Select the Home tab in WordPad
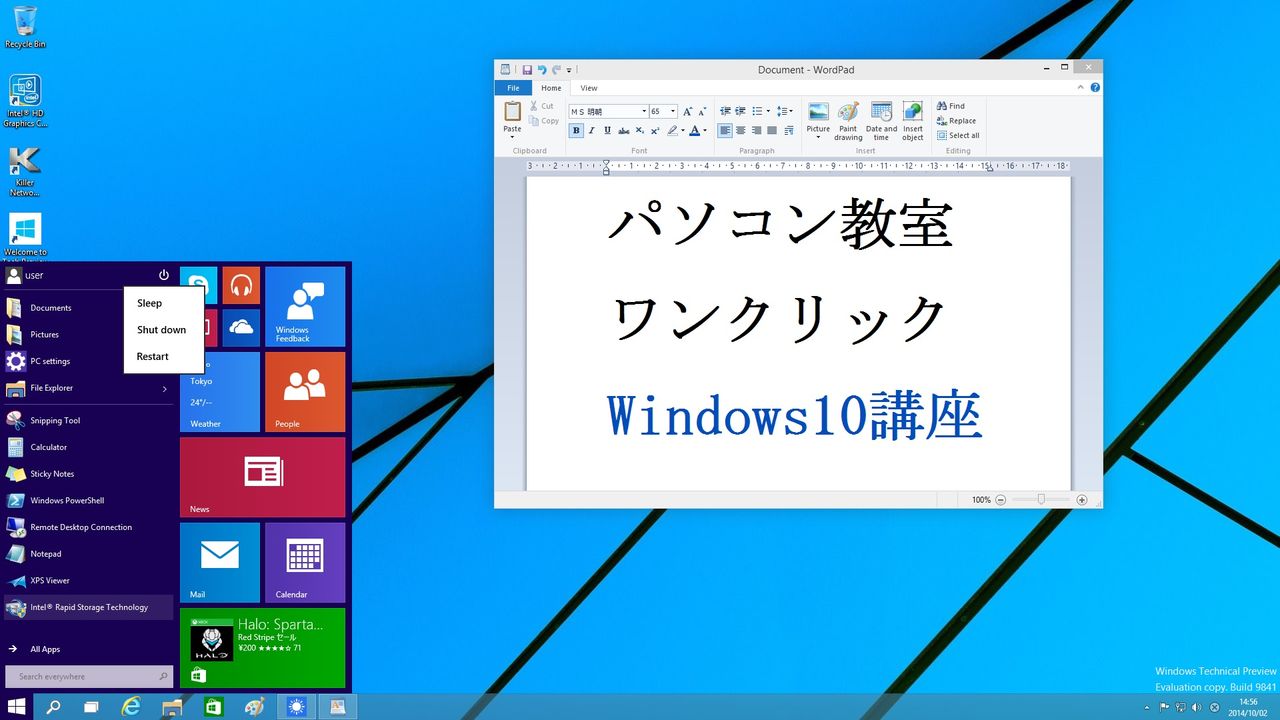Screen dimensions: 1280x720 click(551, 88)
